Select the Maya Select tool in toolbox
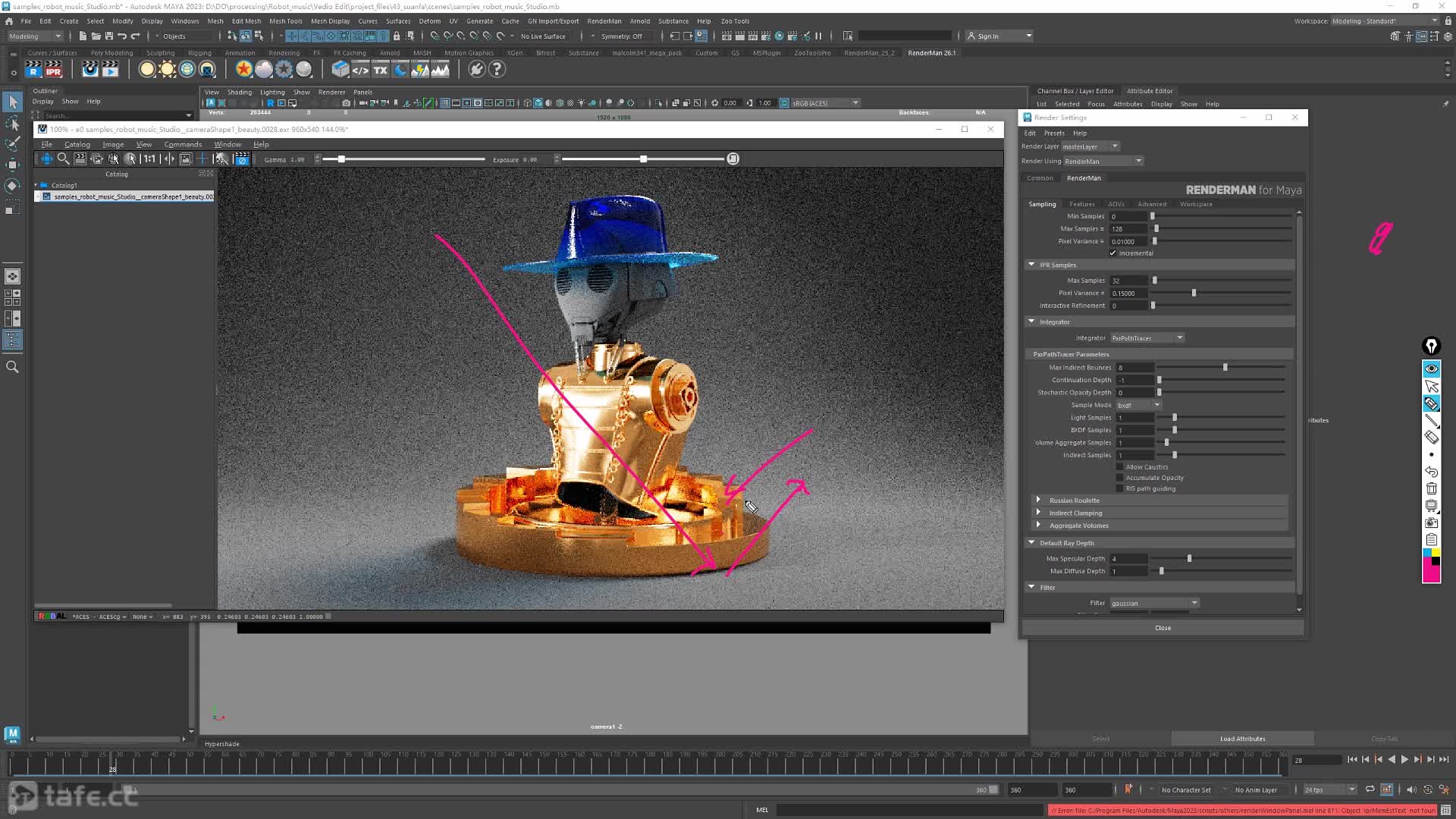This screenshot has height=819, width=1456. point(12,102)
